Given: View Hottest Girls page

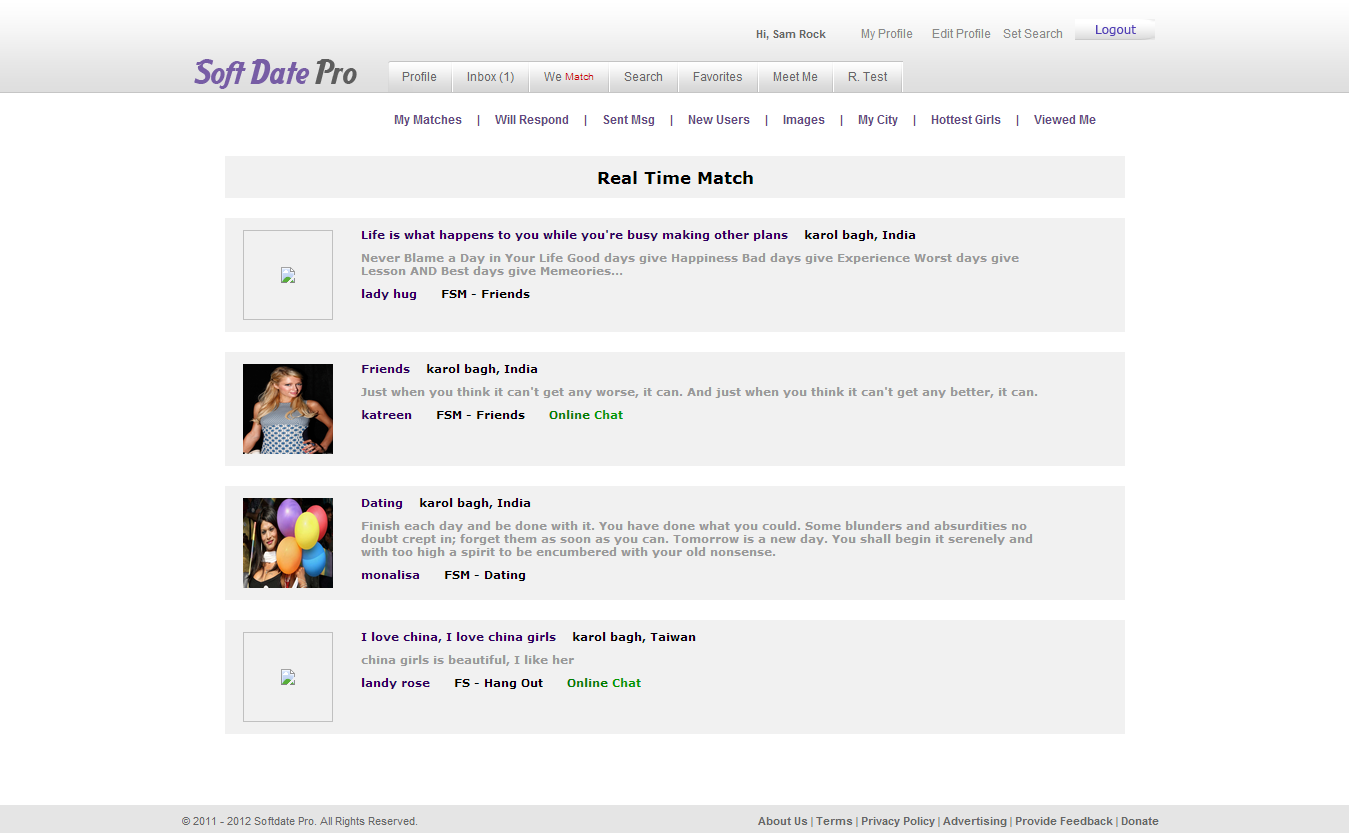Looking at the screenshot, I should (966, 120).
